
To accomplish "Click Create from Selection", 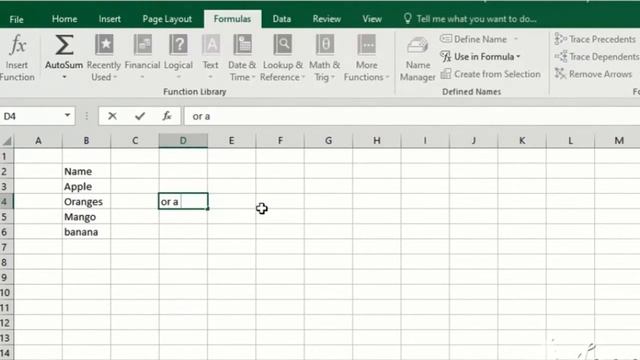I will tap(490, 74).
